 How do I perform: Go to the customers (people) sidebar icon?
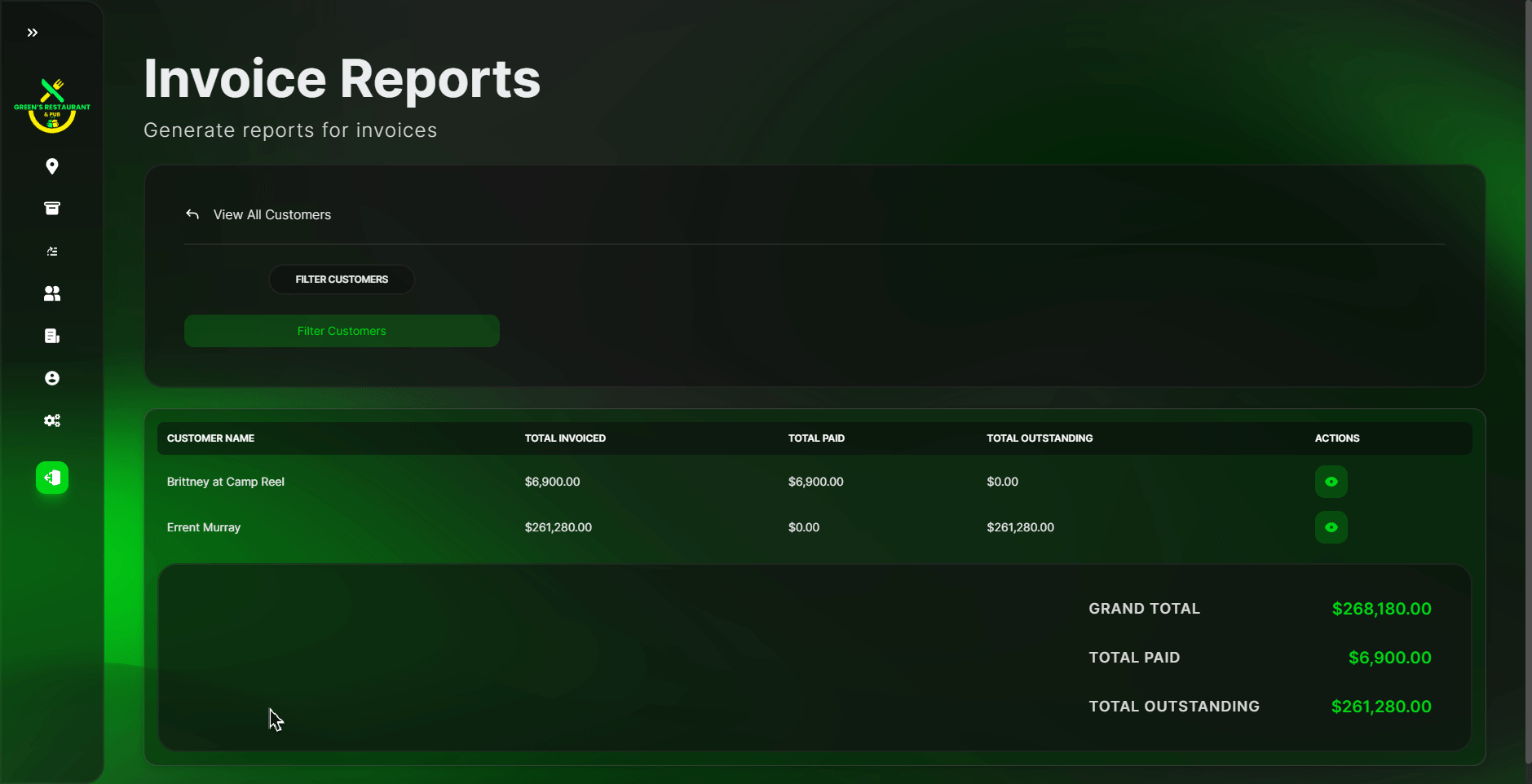(x=52, y=293)
